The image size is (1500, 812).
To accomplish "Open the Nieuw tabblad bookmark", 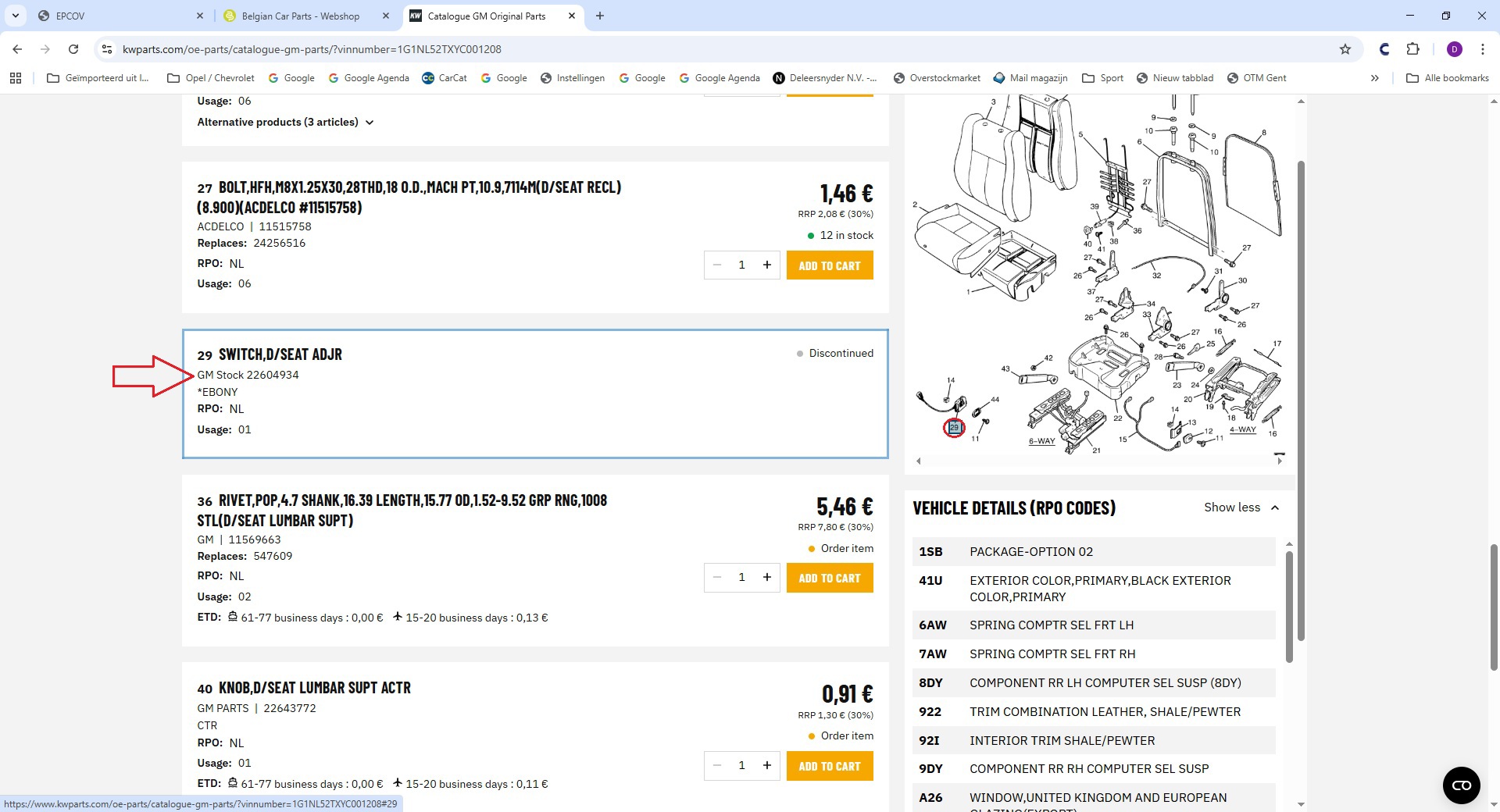I will (x=1175, y=78).
